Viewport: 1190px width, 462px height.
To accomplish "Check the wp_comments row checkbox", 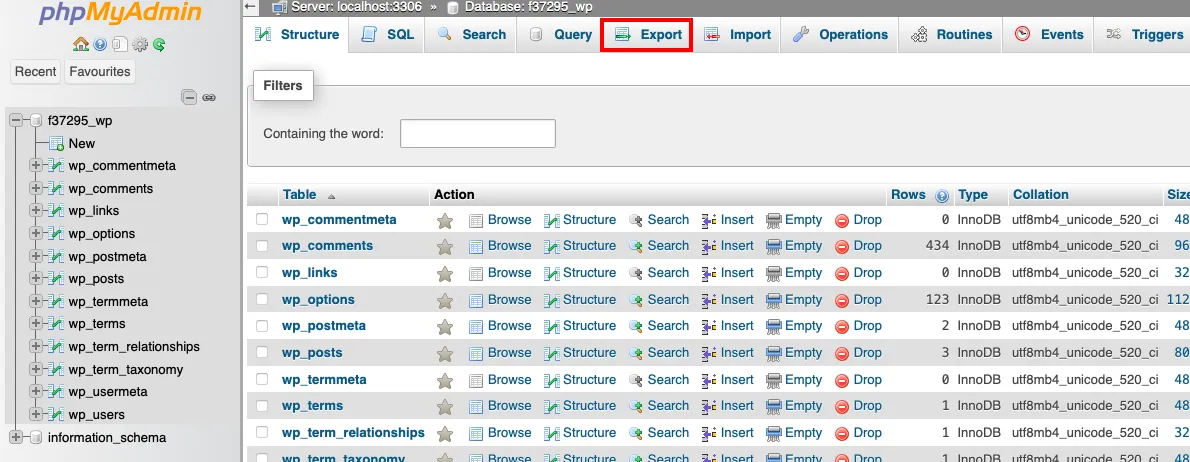I will (262, 246).
